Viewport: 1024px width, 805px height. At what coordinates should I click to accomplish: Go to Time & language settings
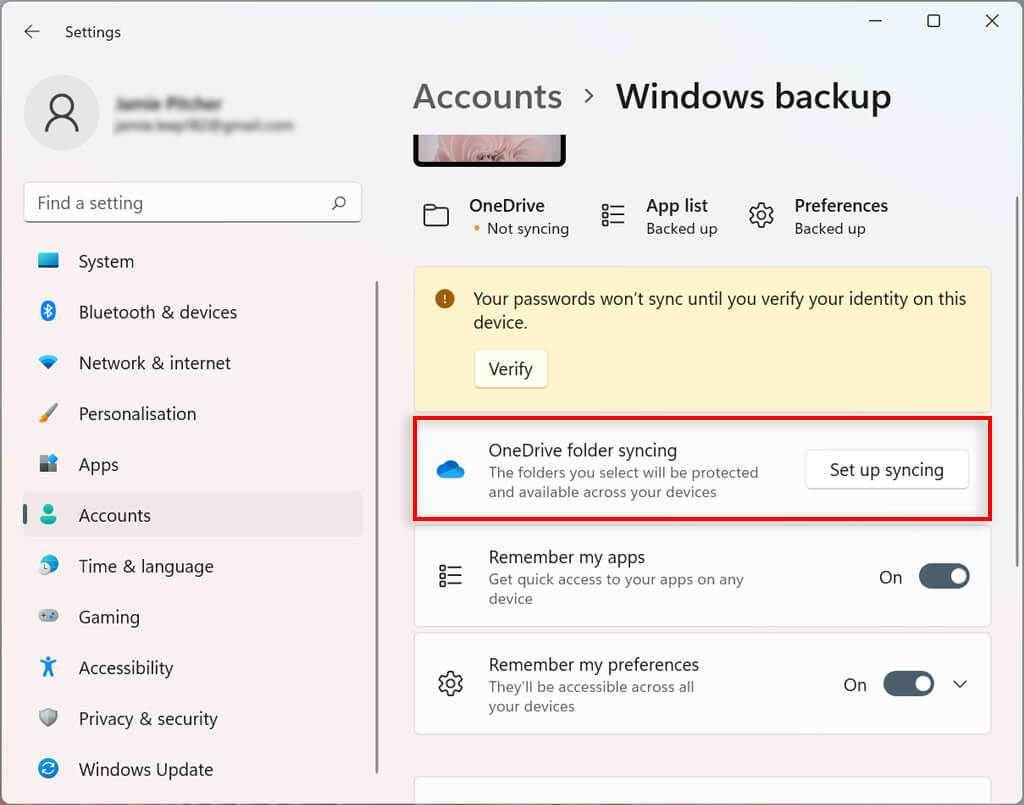click(x=146, y=566)
